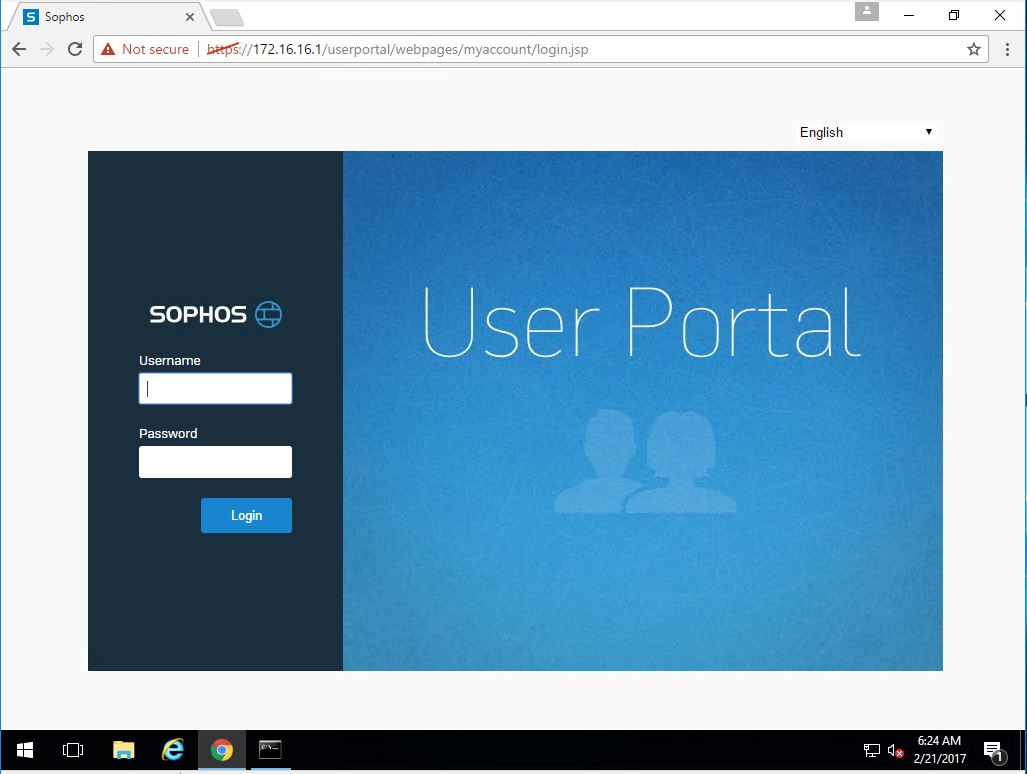The image size is (1027, 774).
Task: Close the Sophos tab
Action: tap(190, 17)
